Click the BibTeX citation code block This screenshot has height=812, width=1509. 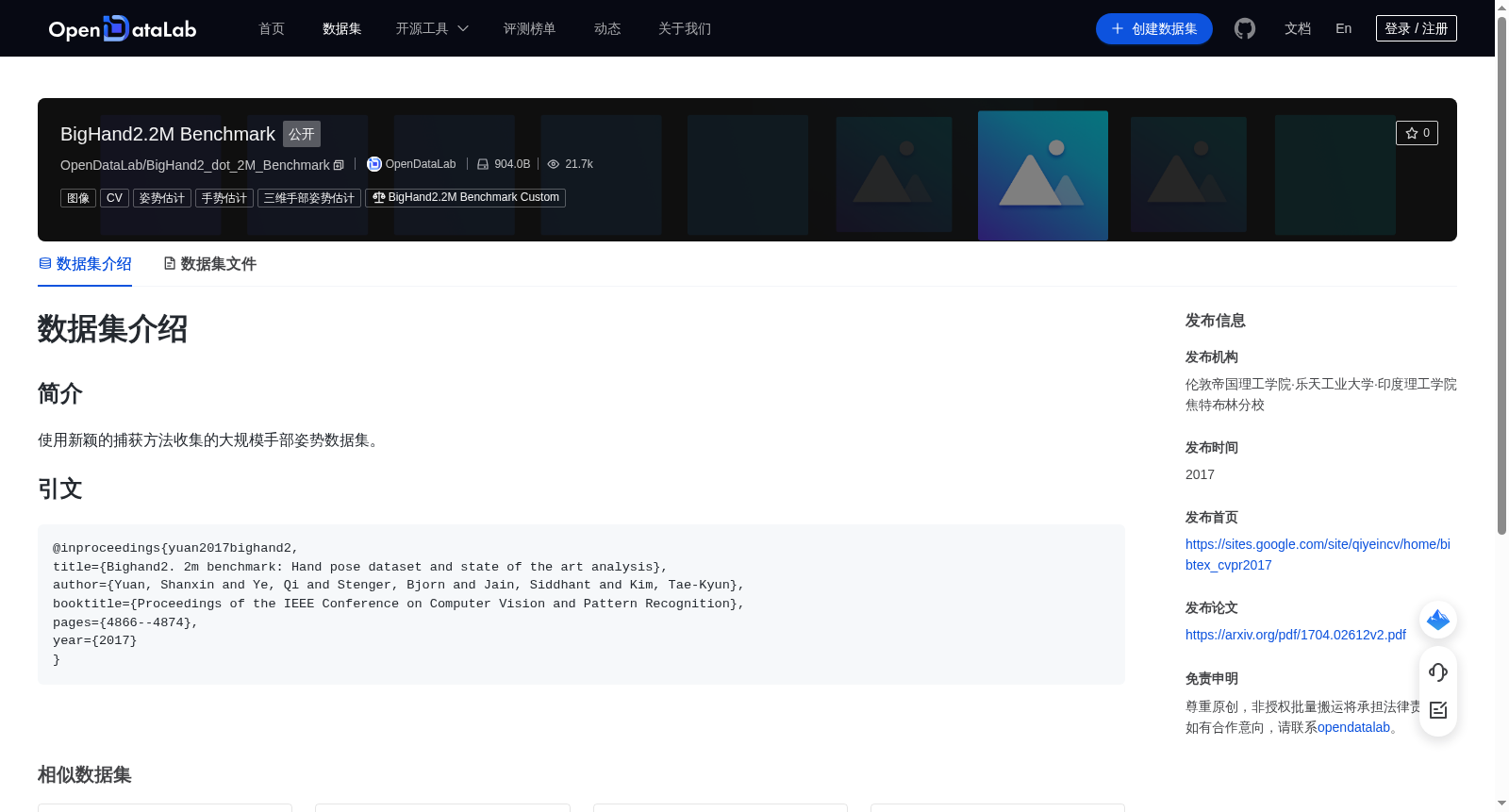[581, 605]
